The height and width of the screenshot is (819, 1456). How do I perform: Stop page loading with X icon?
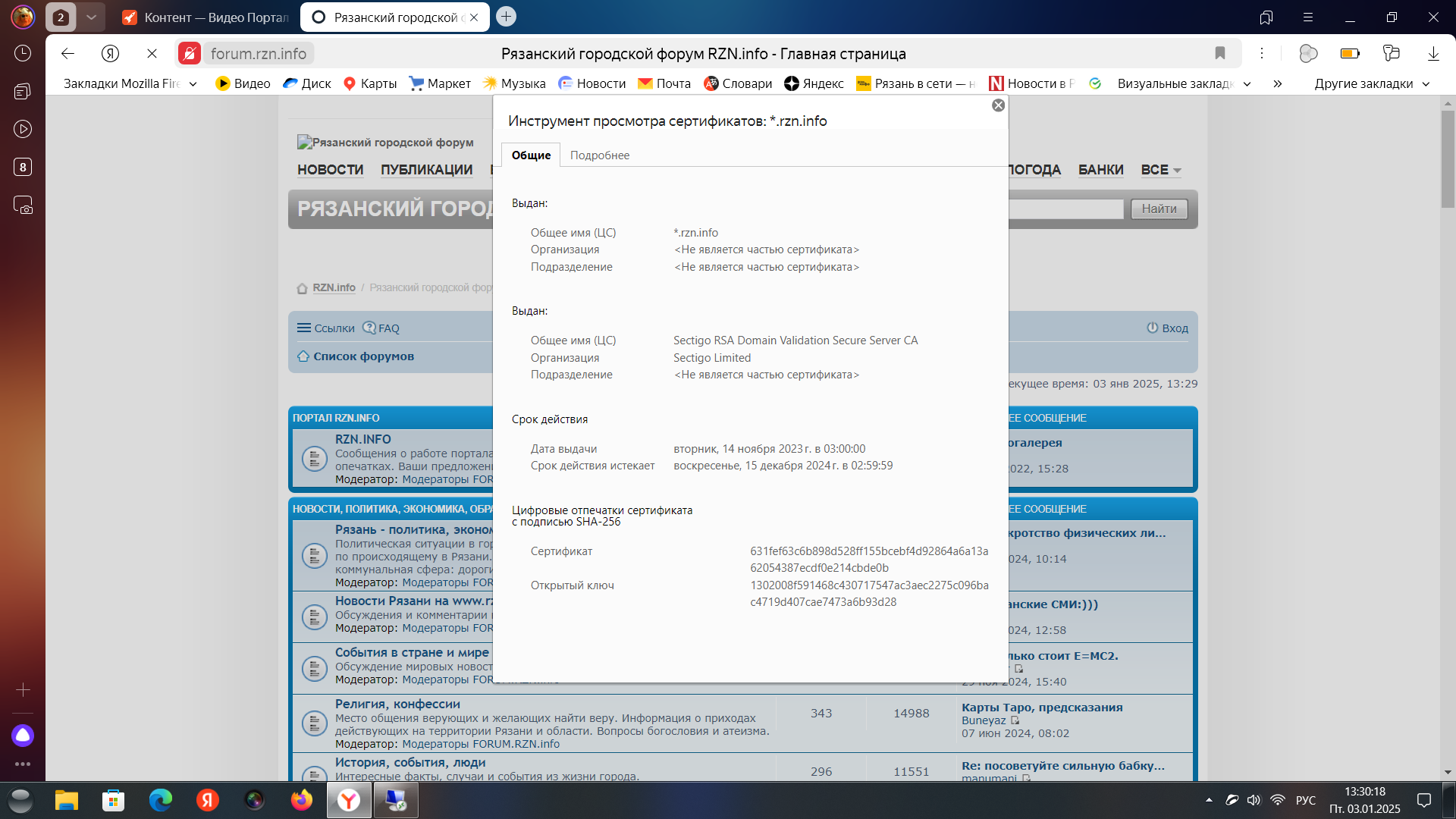(152, 54)
